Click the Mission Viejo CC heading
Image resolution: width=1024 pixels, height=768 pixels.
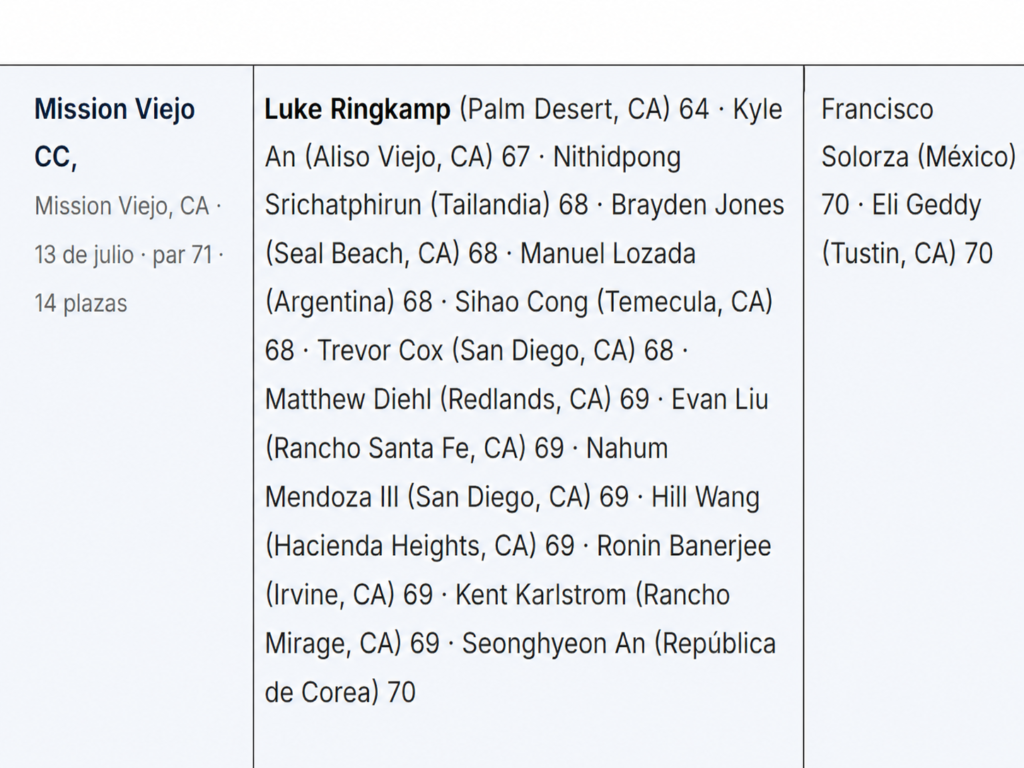114,133
